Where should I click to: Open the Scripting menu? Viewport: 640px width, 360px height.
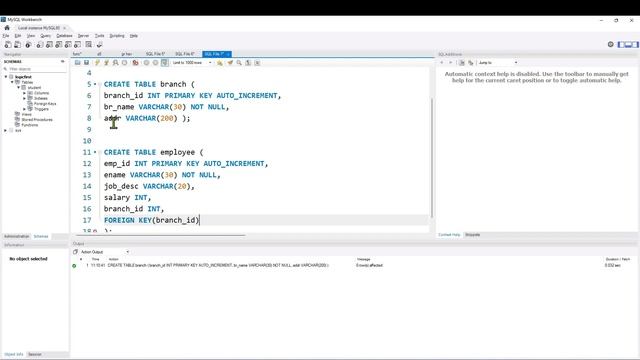(x=117, y=36)
